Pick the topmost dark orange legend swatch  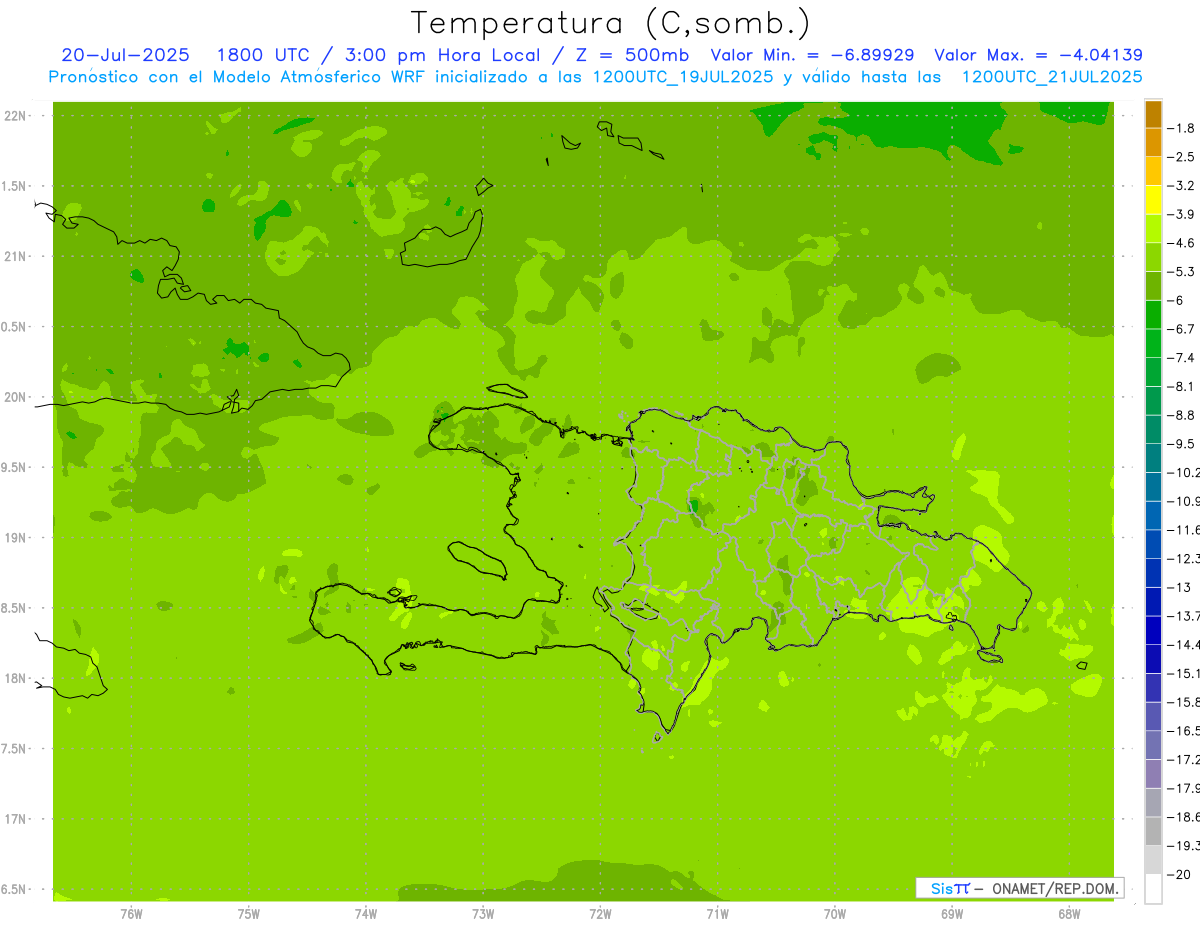click(x=1153, y=114)
